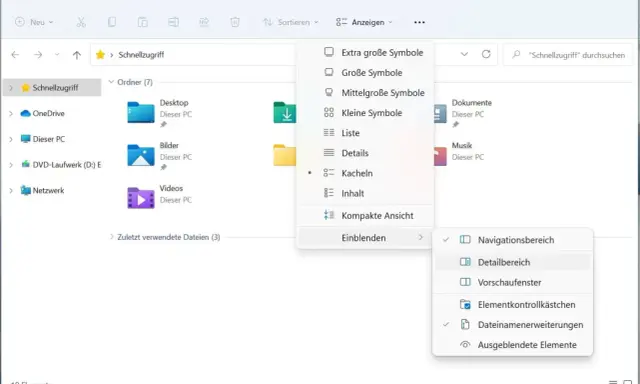
Task: Click the OneDrive cloud icon in sidebar
Action: 26,113
